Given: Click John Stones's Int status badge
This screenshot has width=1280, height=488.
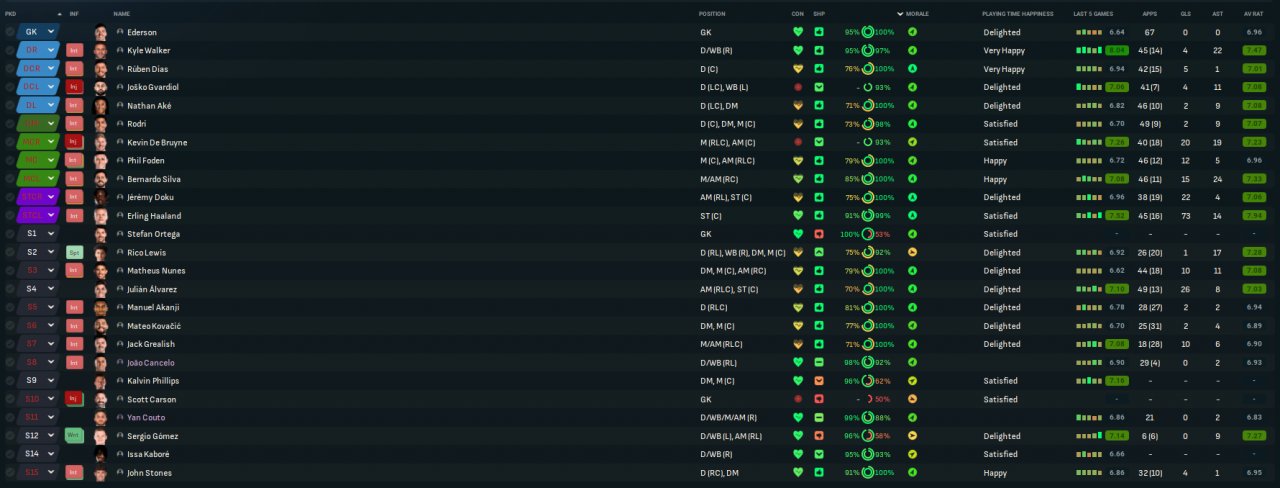Looking at the screenshot, I should click(x=74, y=472).
